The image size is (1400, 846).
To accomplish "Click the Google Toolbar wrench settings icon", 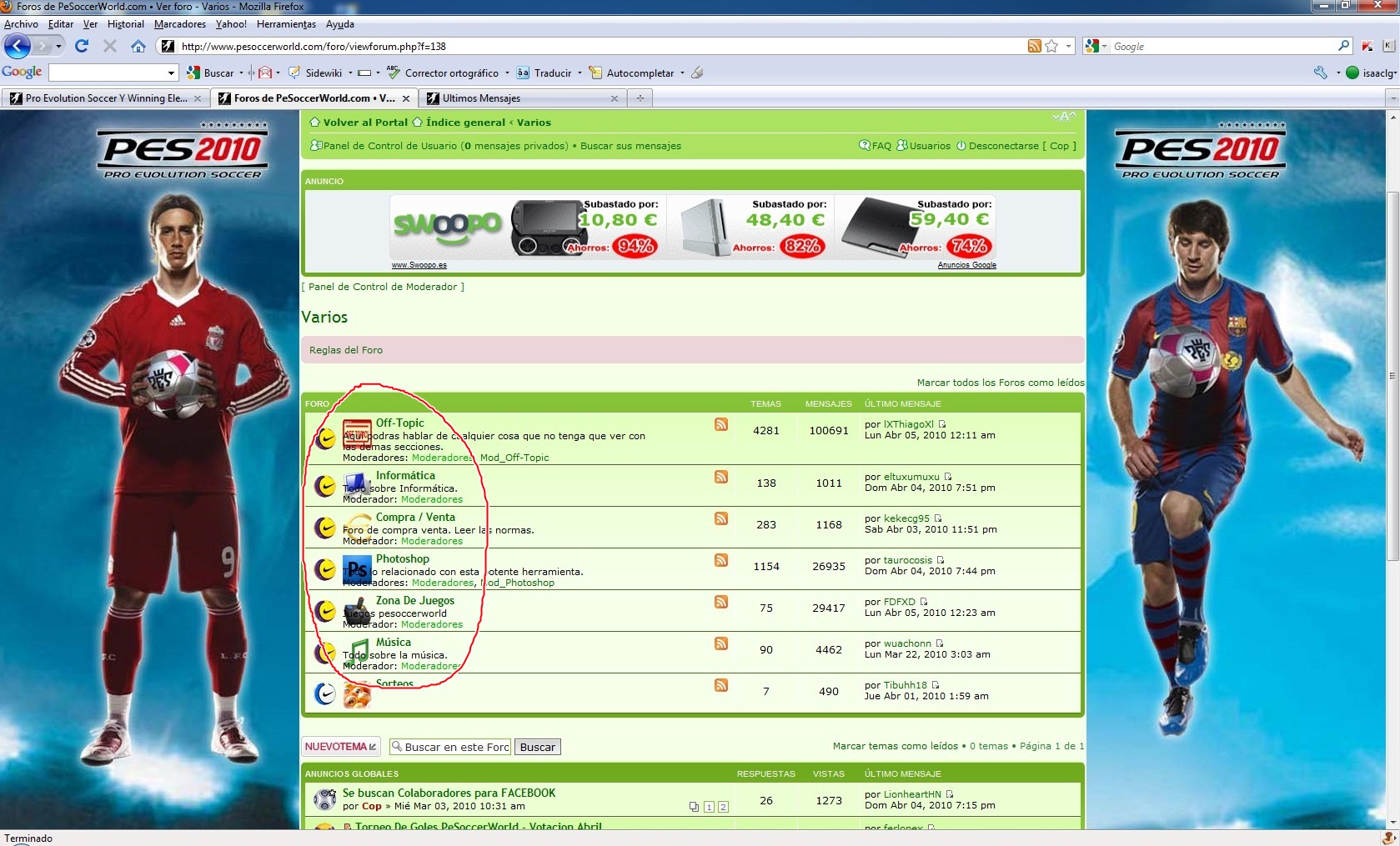I will point(1320,73).
